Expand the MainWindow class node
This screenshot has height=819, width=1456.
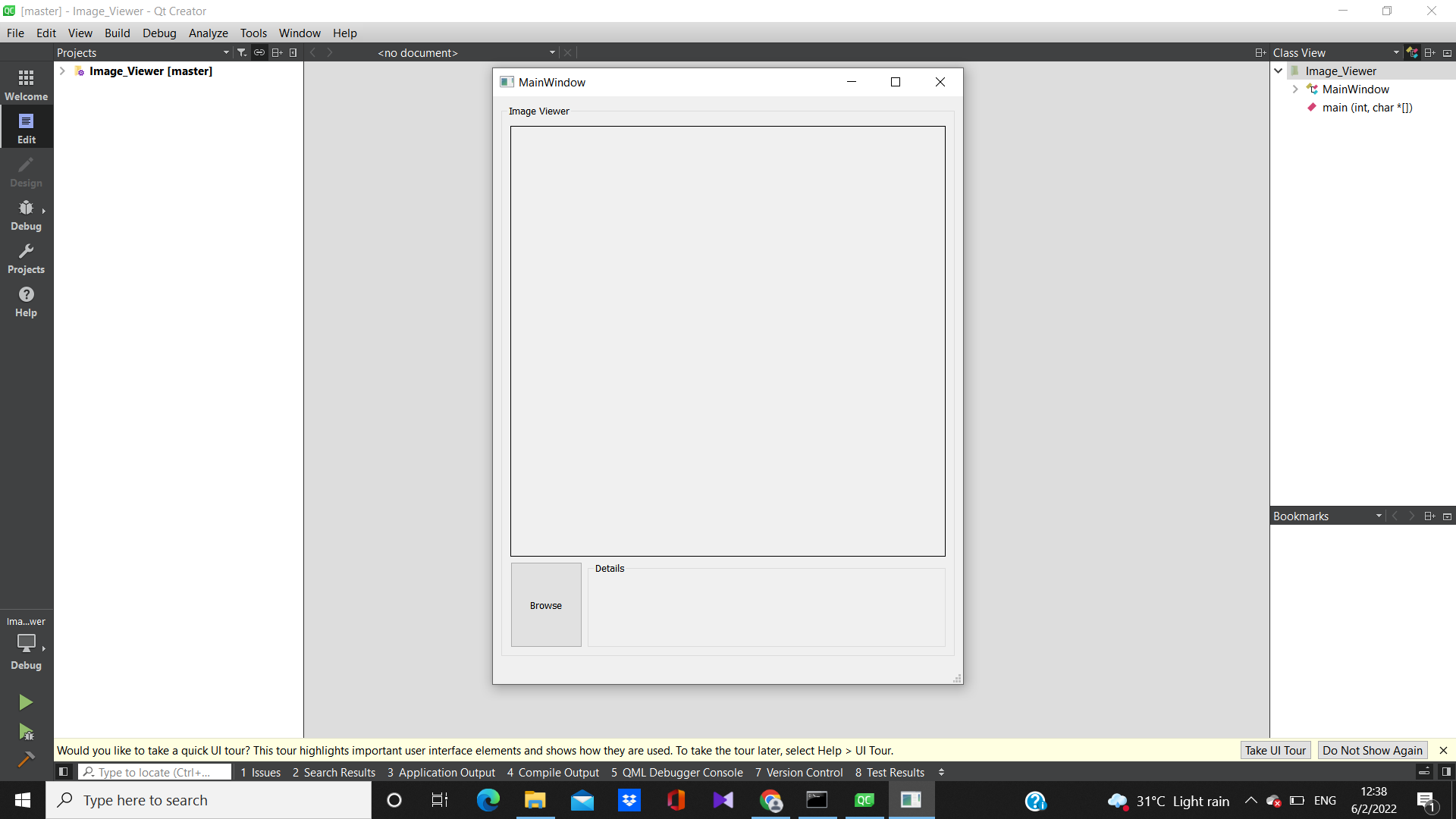pyautogui.click(x=1296, y=89)
